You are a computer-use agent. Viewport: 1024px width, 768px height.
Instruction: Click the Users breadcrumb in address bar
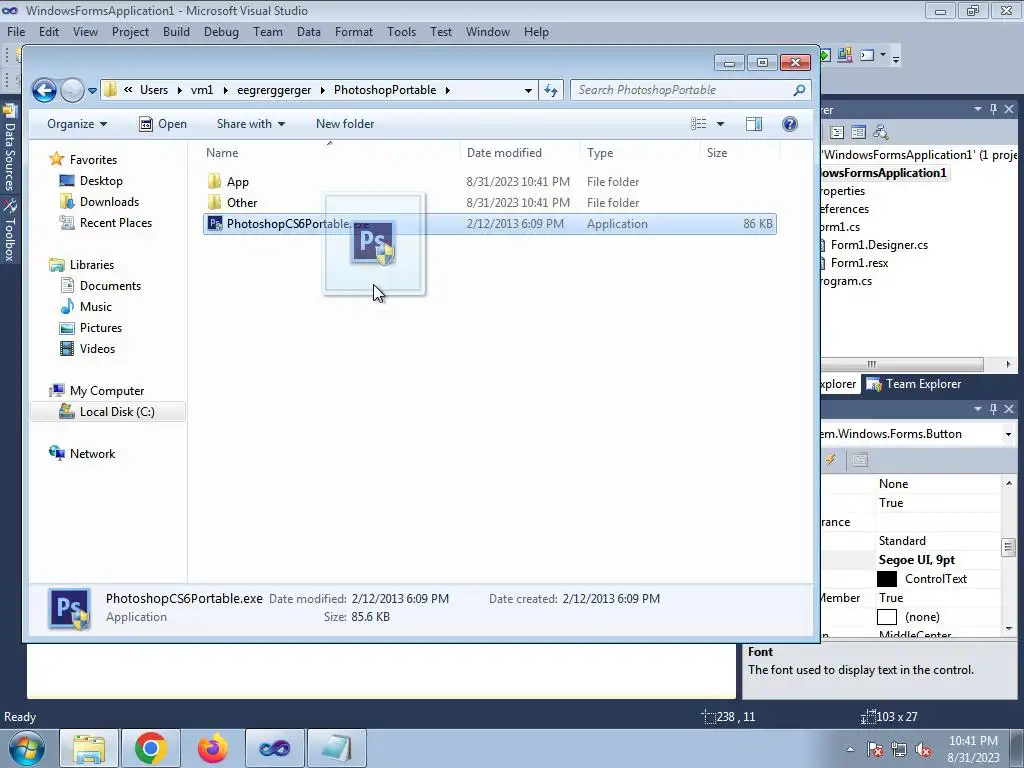(153, 90)
